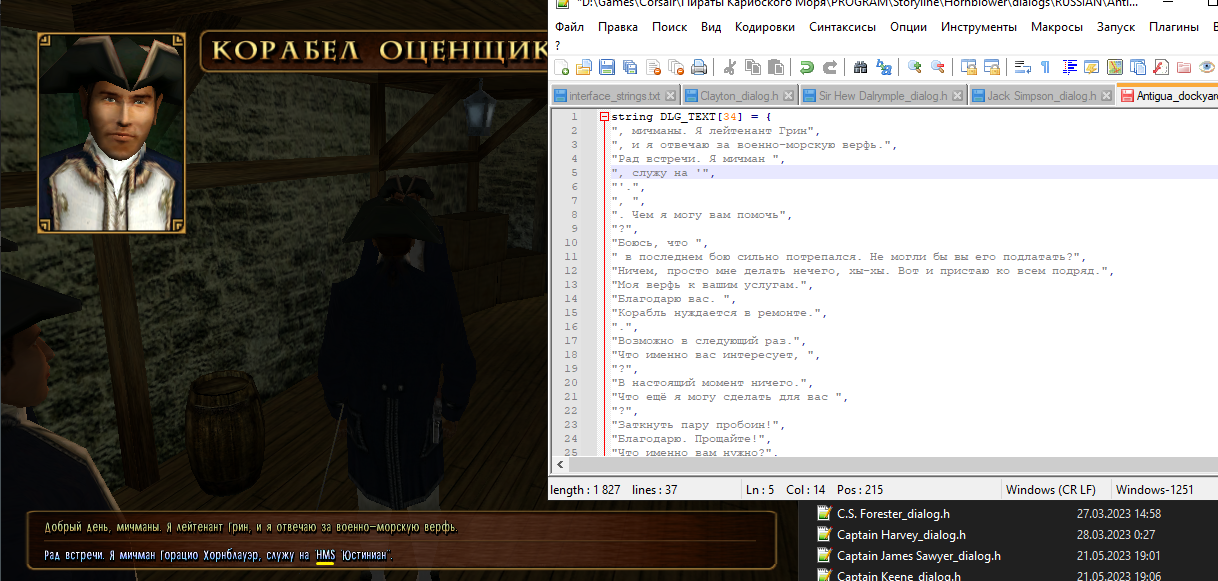Click line number 12 in the editor margin
The image size is (1218, 581).
(x=571, y=271)
